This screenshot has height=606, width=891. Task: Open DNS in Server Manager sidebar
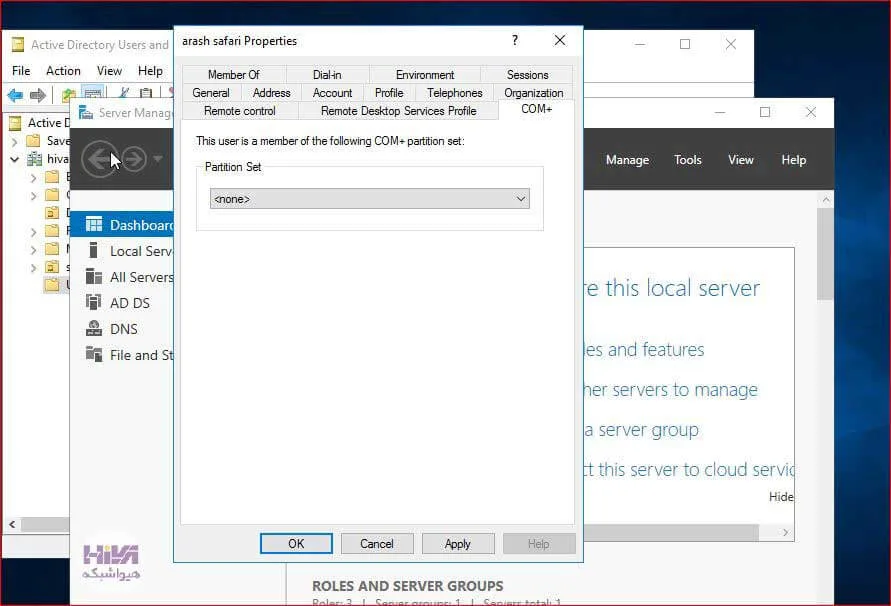pos(114,329)
